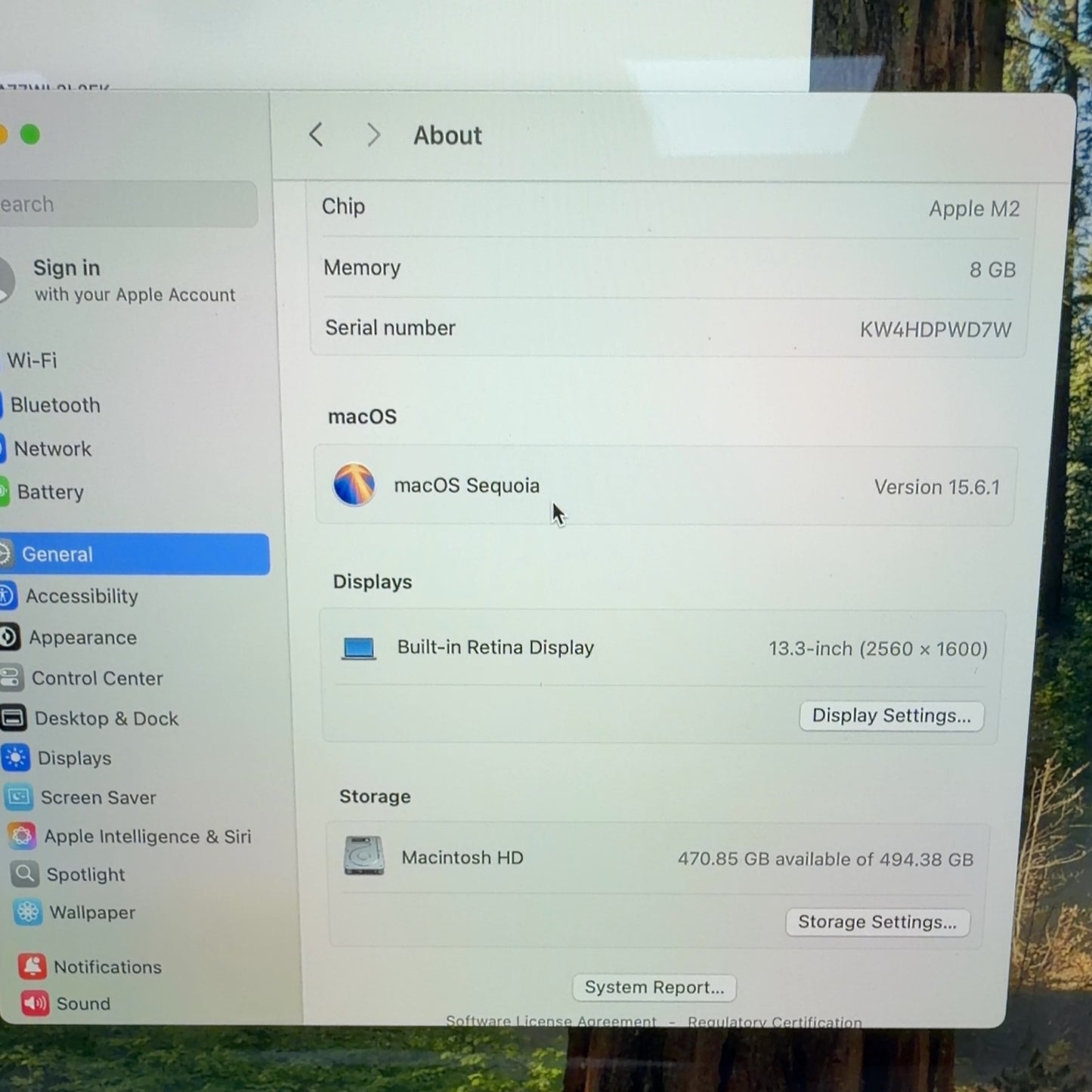Click the 8 GB memory value
Screen dimensions: 1092x1092
click(992, 270)
